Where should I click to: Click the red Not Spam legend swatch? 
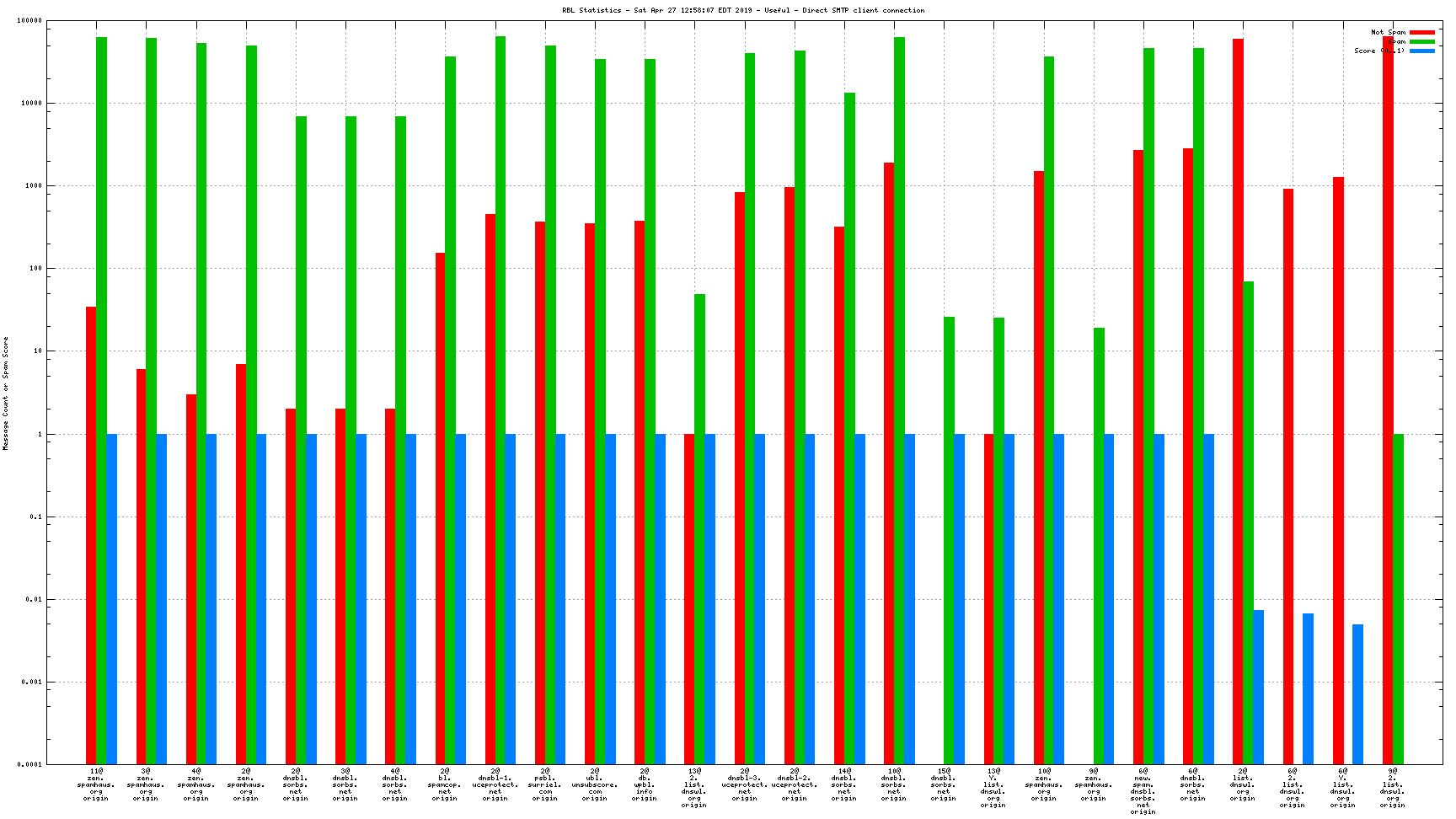pyautogui.click(x=1422, y=32)
